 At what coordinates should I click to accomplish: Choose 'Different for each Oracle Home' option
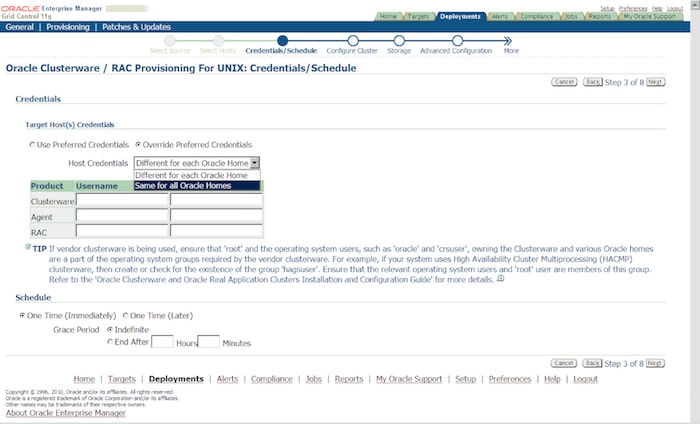click(x=196, y=175)
